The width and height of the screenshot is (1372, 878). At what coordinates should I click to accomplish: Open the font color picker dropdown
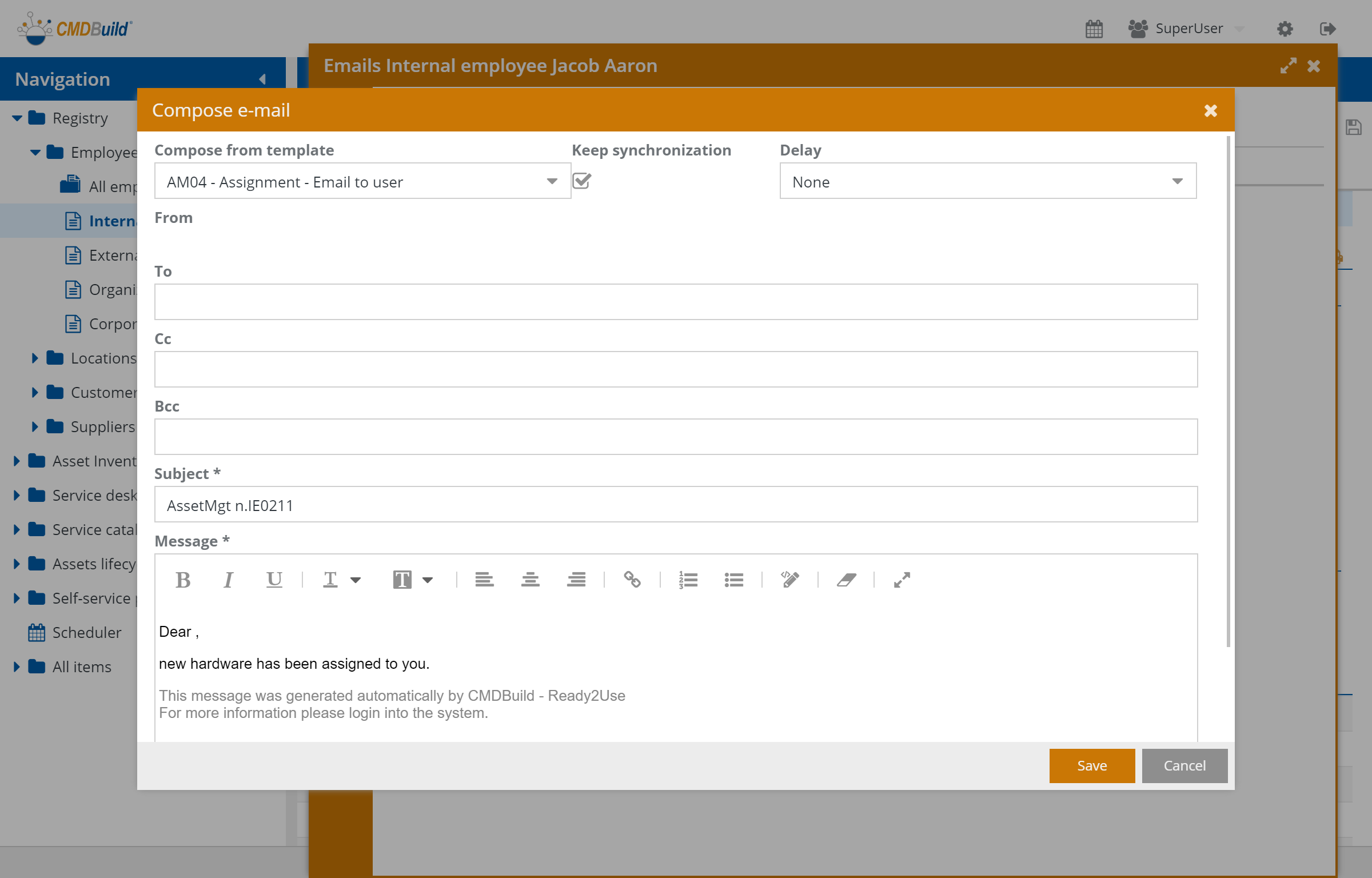pyautogui.click(x=356, y=580)
